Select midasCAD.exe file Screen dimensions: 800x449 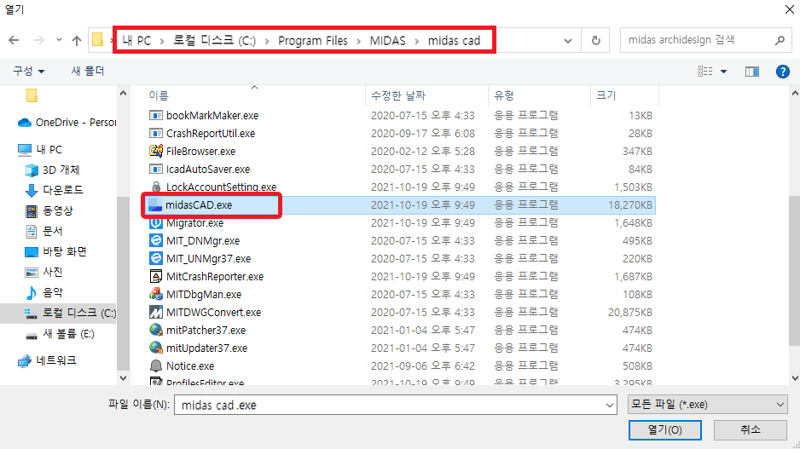coord(198,205)
